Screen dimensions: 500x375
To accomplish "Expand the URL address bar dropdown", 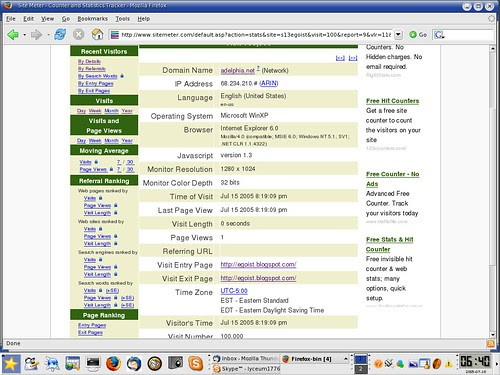I will click(398, 35).
